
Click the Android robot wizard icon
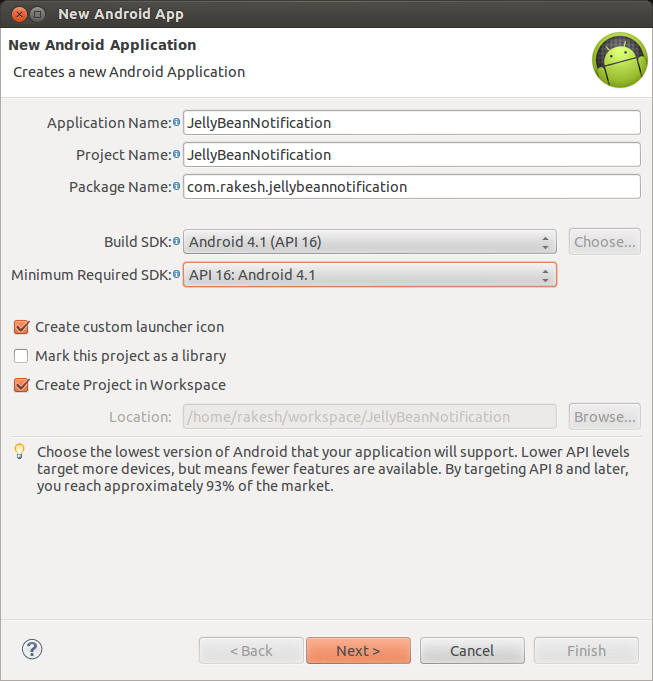point(620,60)
